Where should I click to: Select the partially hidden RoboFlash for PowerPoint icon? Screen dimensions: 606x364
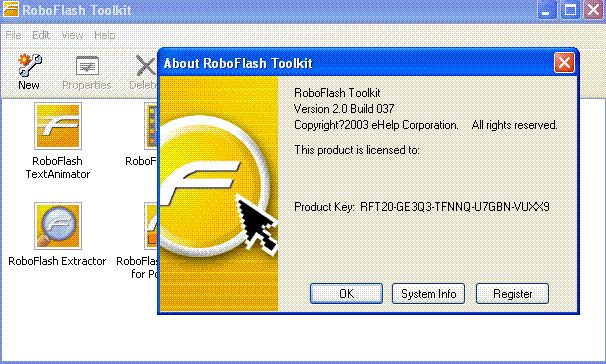pos(151,226)
